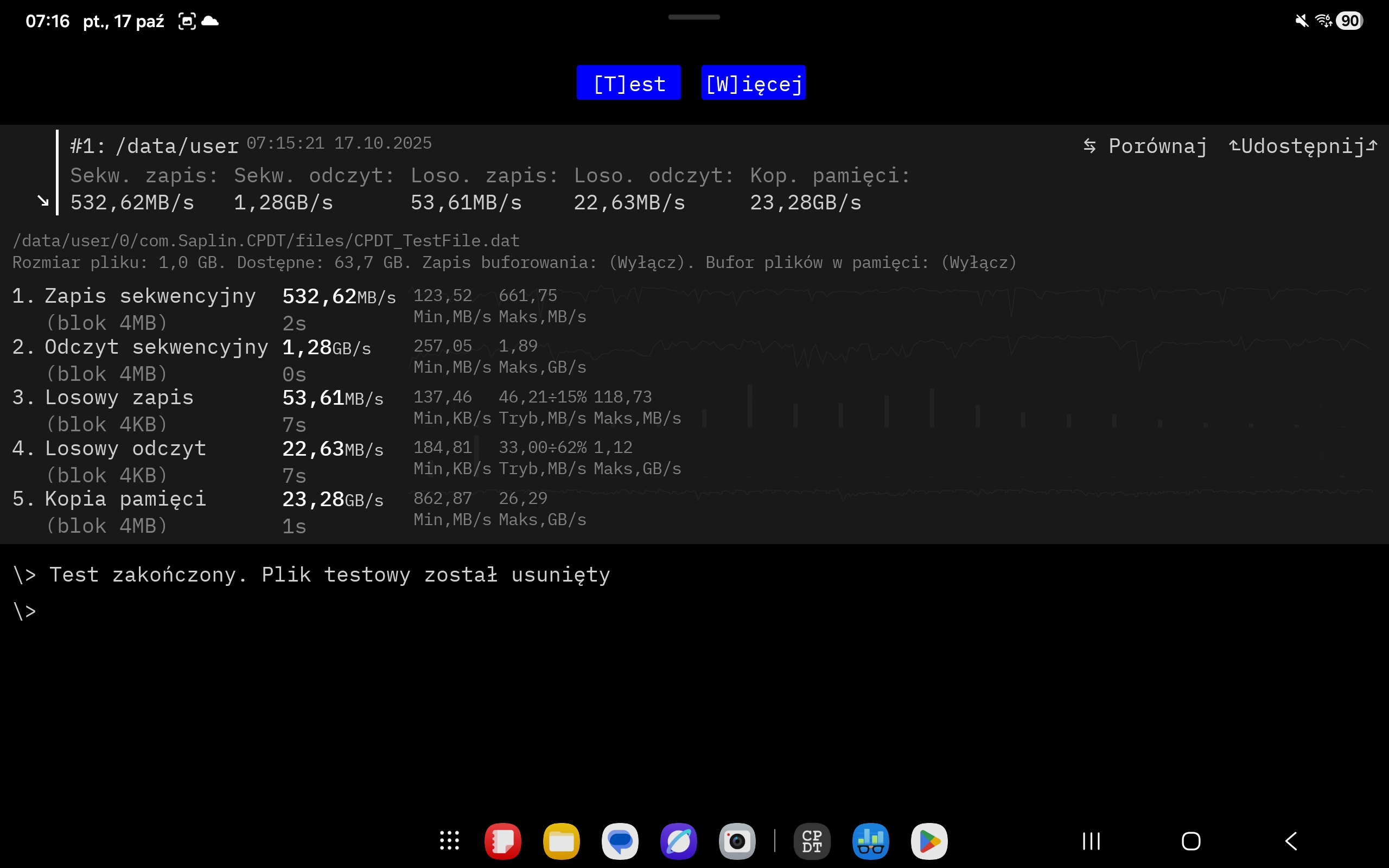Click Porównaj to compare results
1389x868 pixels.
(x=1145, y=146)
